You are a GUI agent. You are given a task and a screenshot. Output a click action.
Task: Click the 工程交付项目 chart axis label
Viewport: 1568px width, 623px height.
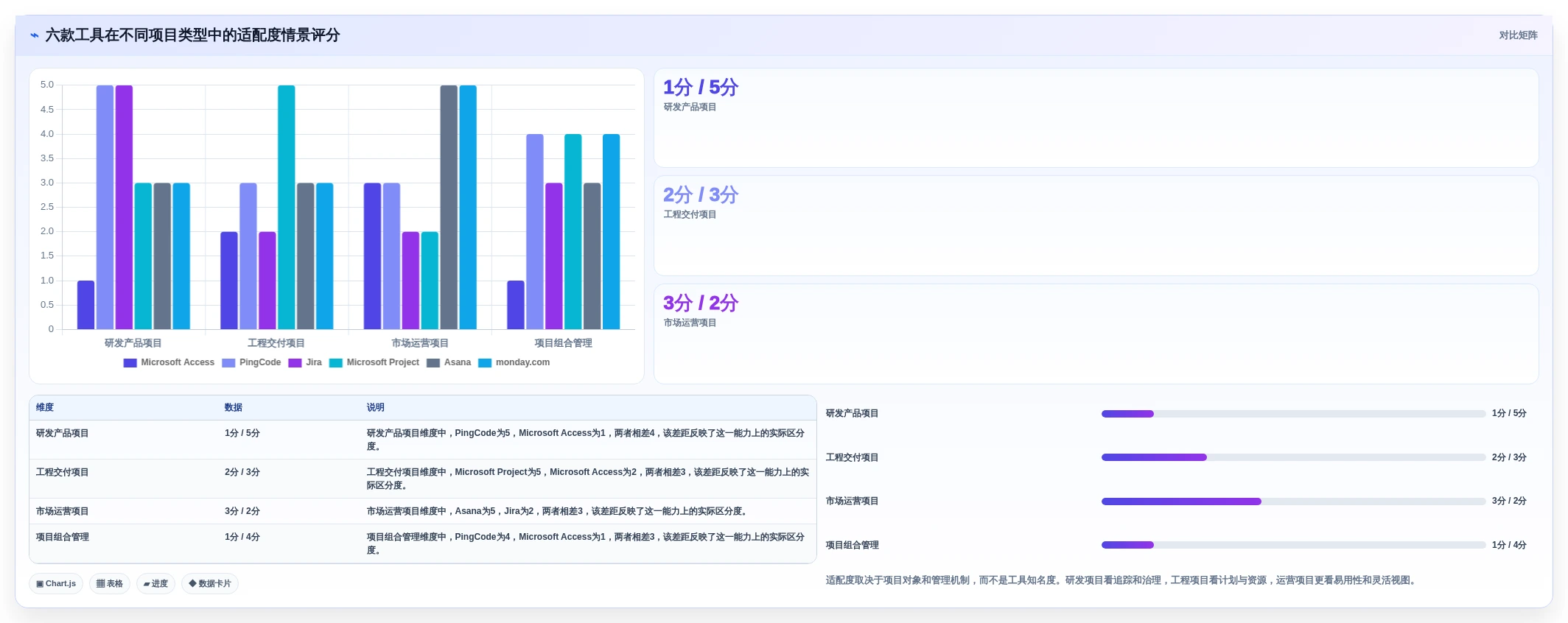276,343
